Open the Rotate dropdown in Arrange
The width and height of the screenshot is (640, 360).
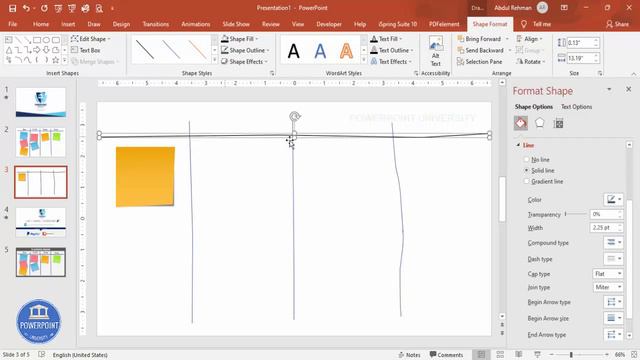531,62
